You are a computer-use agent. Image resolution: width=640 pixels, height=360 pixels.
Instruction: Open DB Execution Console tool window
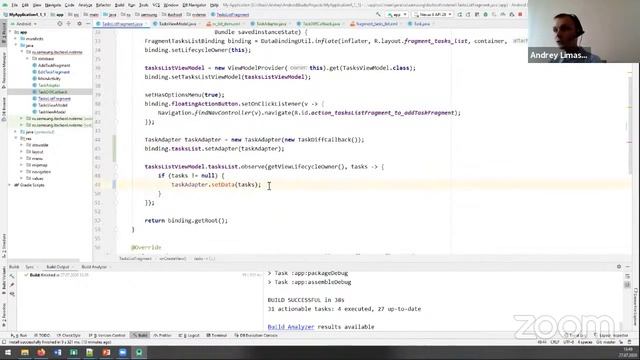click(256, 336)
